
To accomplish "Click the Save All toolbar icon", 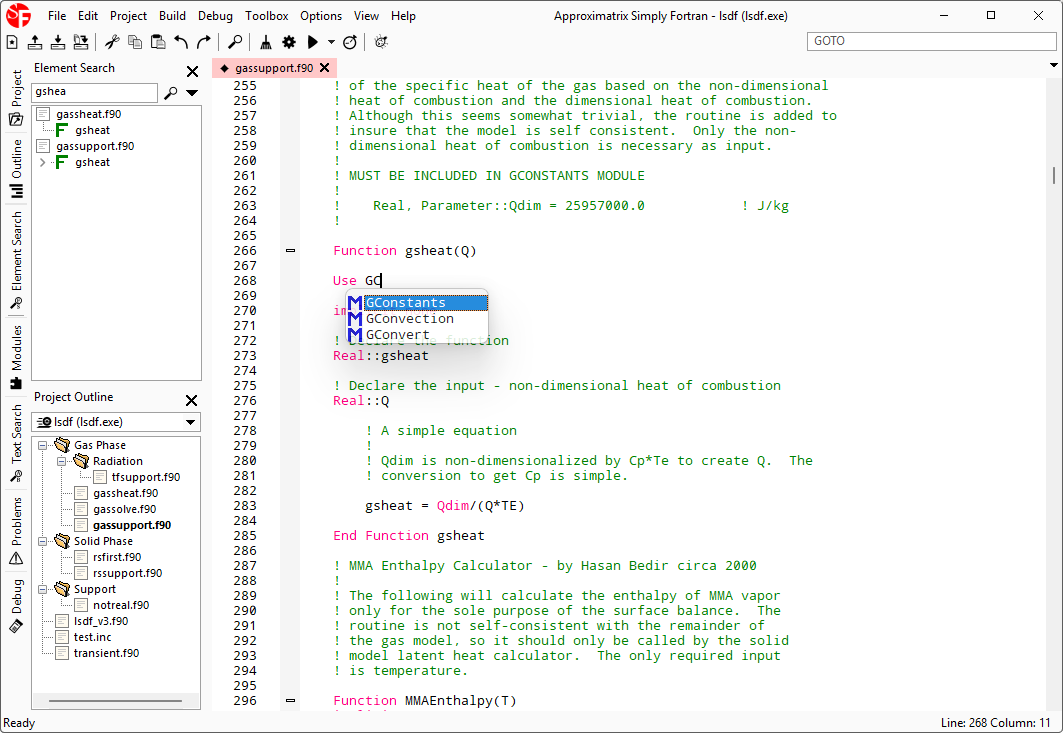I will [x=81, y=42].
